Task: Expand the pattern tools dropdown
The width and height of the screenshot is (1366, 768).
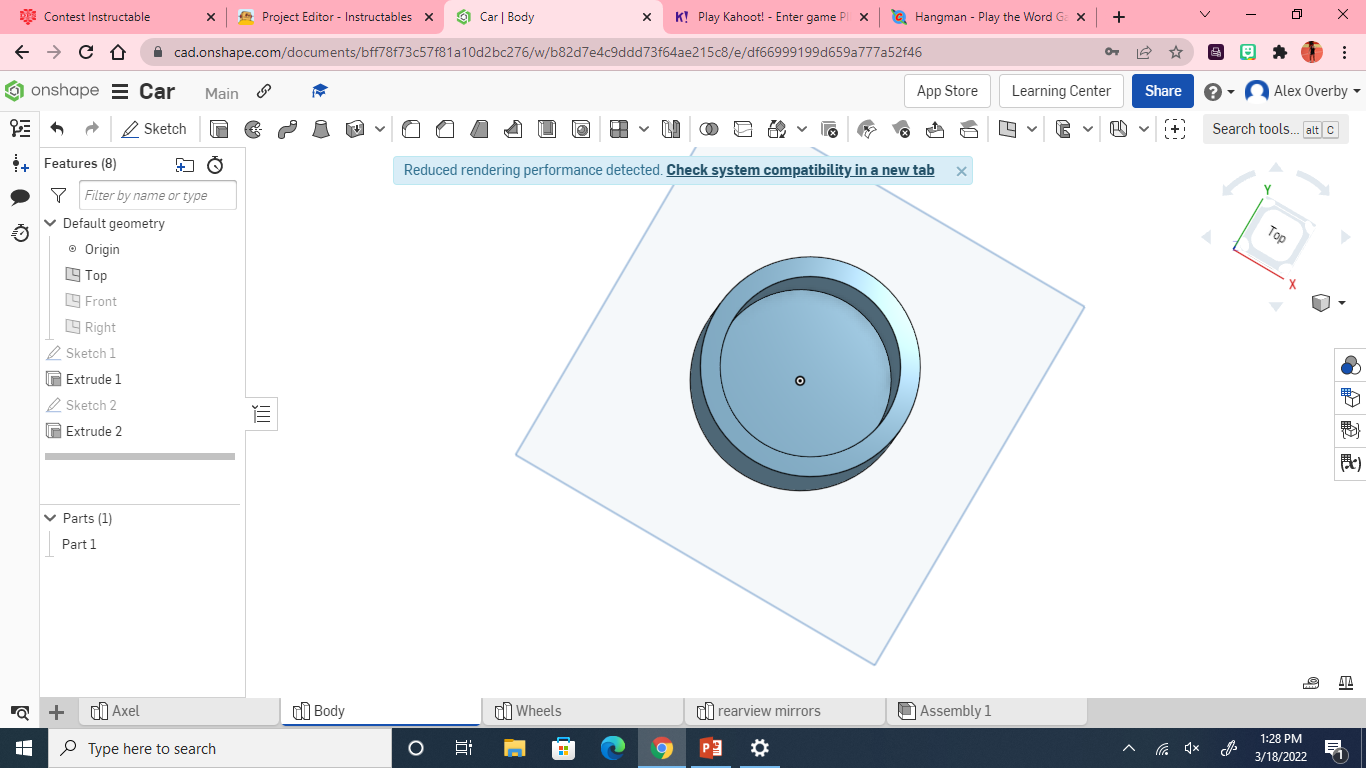Action: [x=643, y=129]
